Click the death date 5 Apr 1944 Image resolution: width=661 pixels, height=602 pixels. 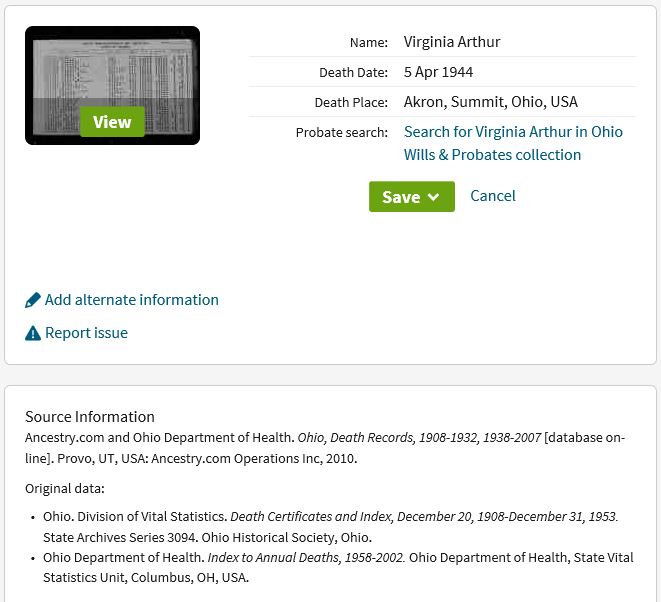[438, 72]
